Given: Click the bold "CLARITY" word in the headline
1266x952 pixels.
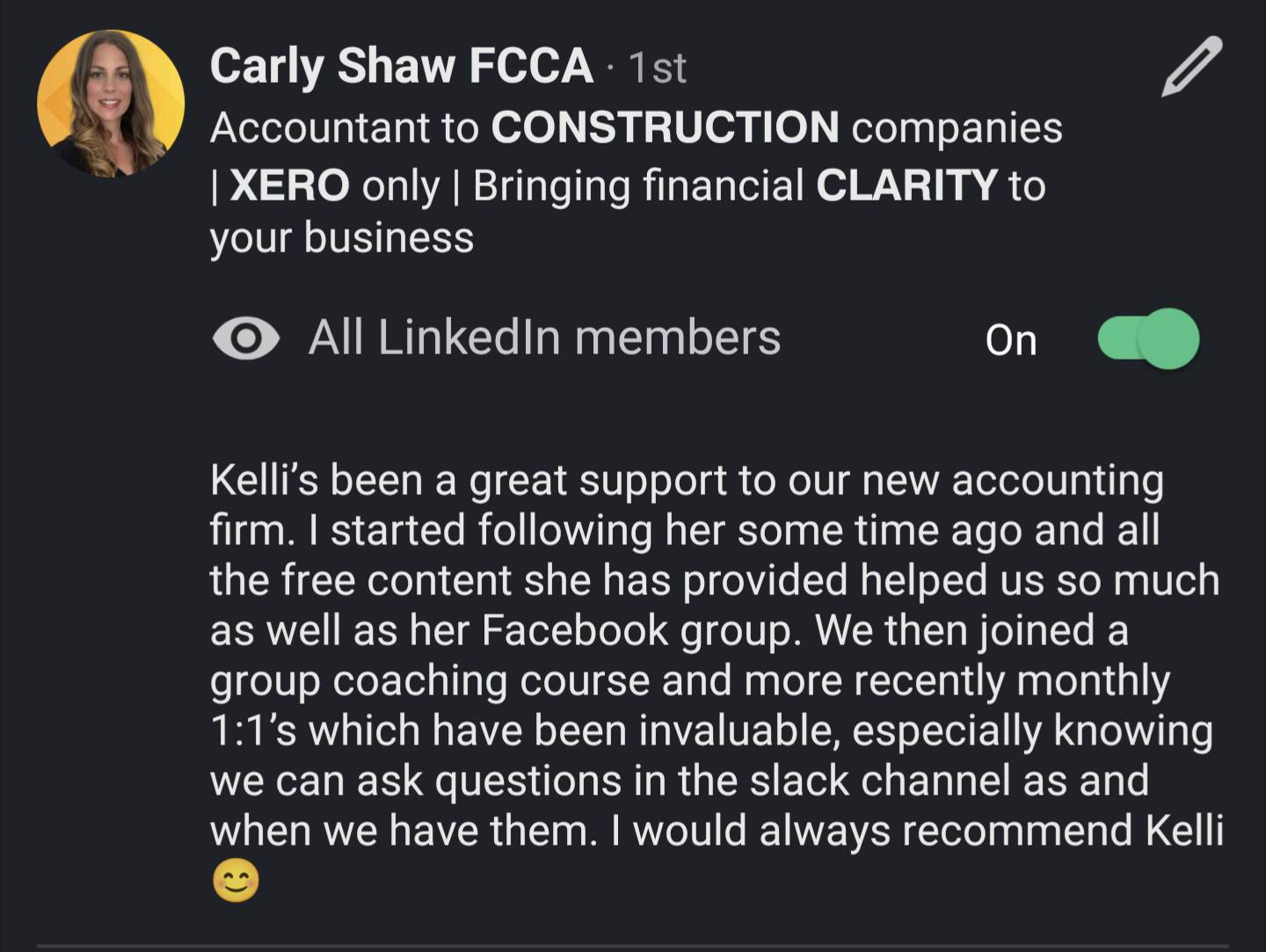Looking at the screenshot, I should click(906, 185).
